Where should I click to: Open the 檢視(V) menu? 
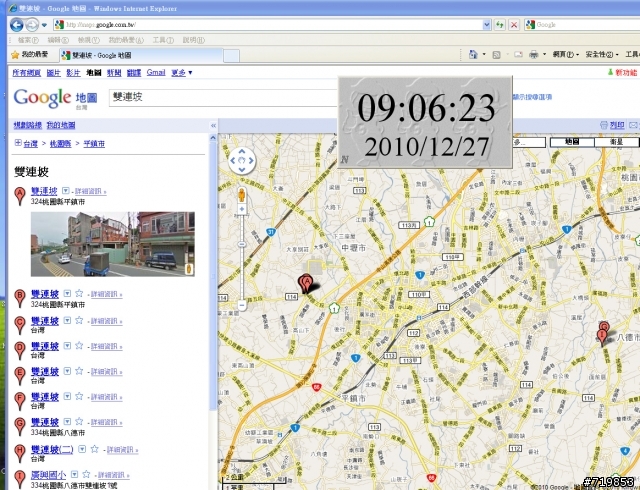click(89, 40)
